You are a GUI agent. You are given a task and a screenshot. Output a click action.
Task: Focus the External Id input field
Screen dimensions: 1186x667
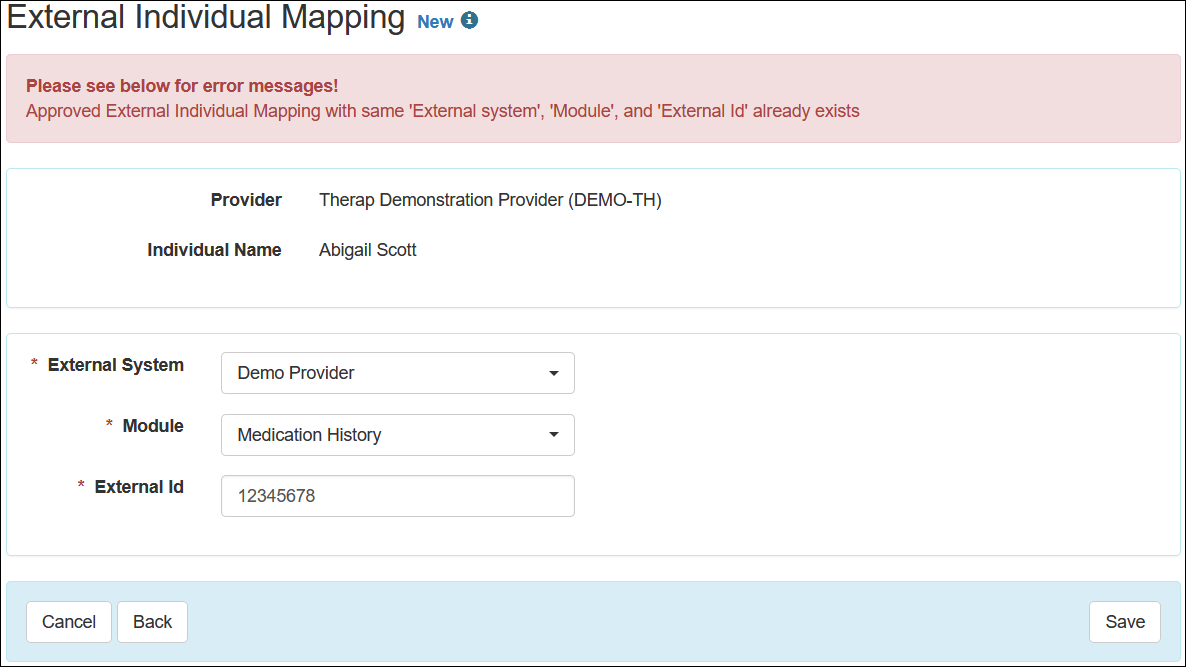coord(397,496)
